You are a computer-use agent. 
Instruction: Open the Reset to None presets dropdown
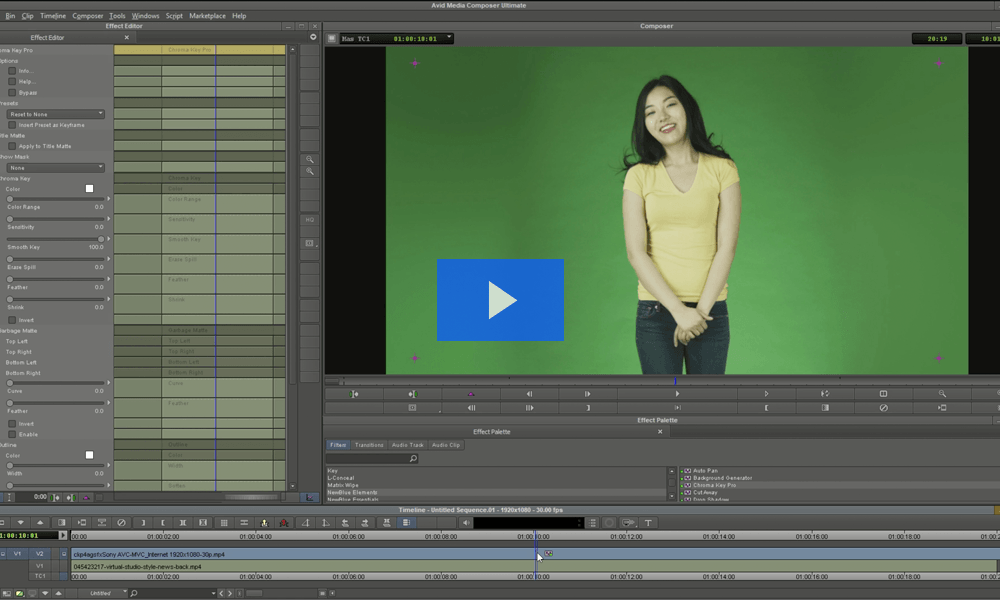click(x=55, y=114)
